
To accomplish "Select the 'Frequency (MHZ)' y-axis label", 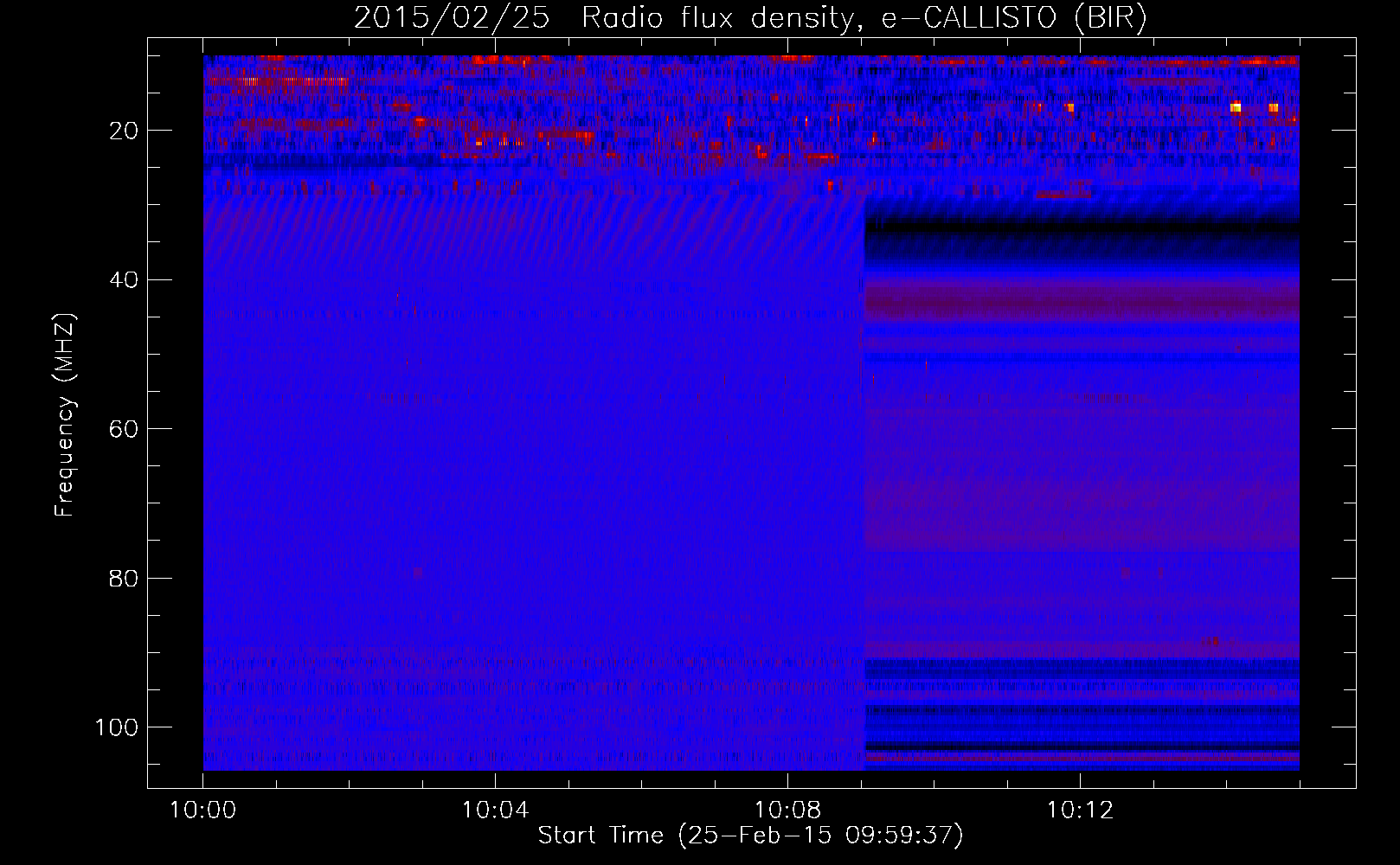I will tap(65, 416).
